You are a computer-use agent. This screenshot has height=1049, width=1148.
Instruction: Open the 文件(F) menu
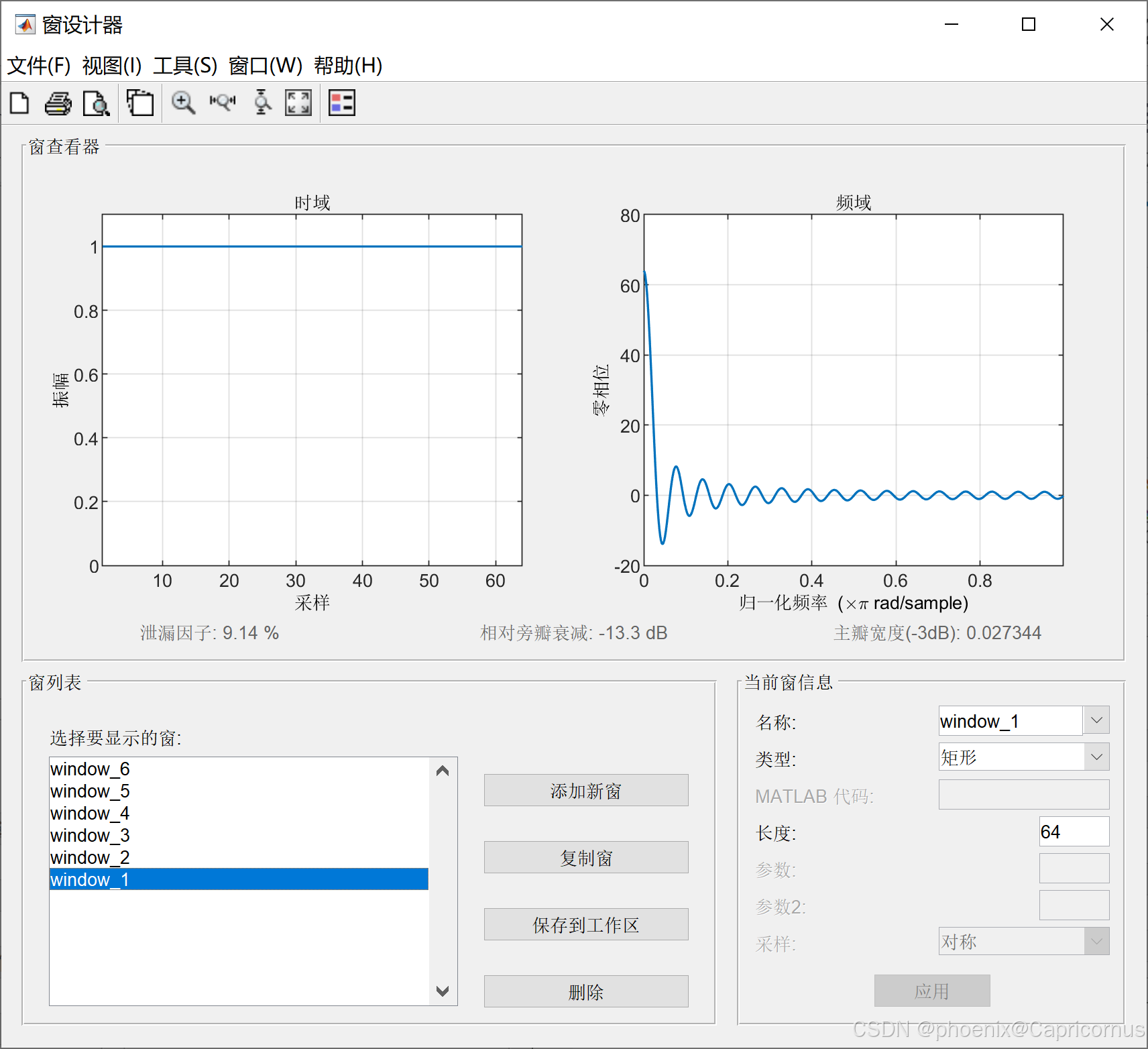[39, 66]
